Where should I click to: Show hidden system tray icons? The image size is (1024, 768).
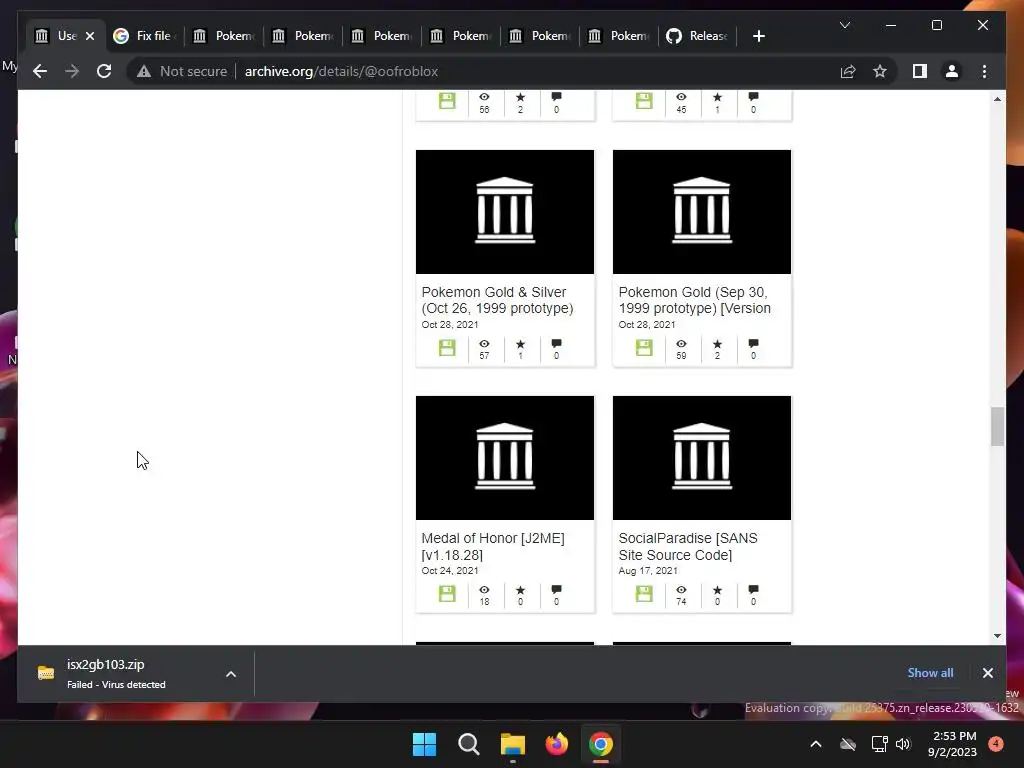coord(816,744)
